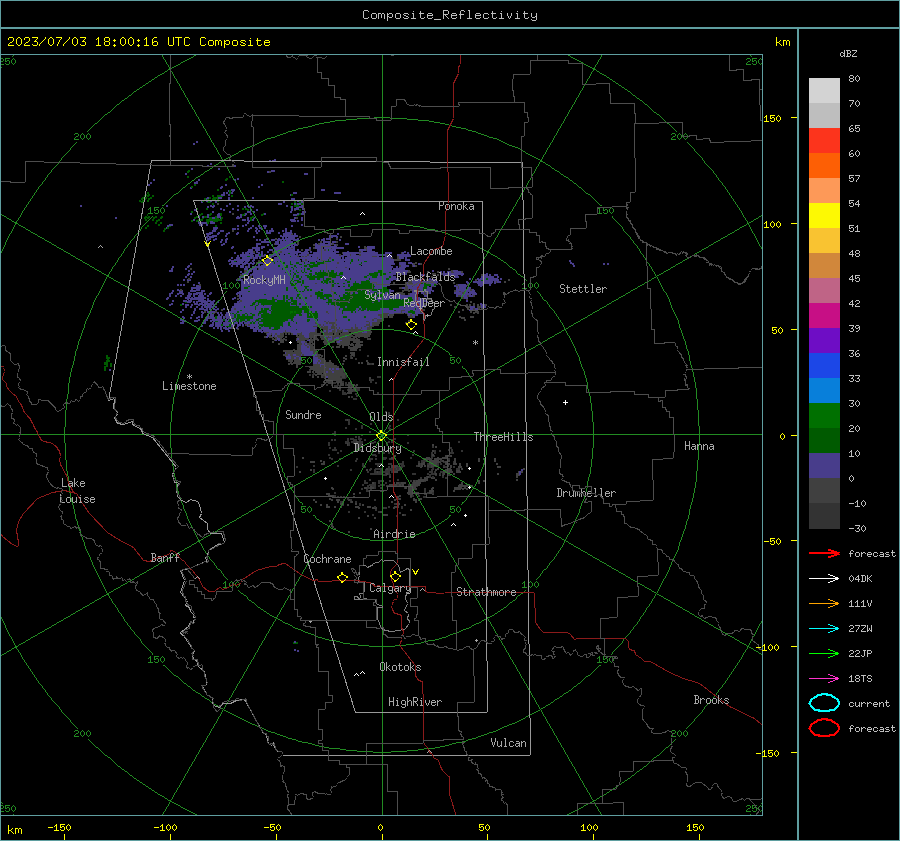Viewport: 900px width, 841px height.
Task: Click the Composite_Reflectivity title
Action: tap(450, 15)
